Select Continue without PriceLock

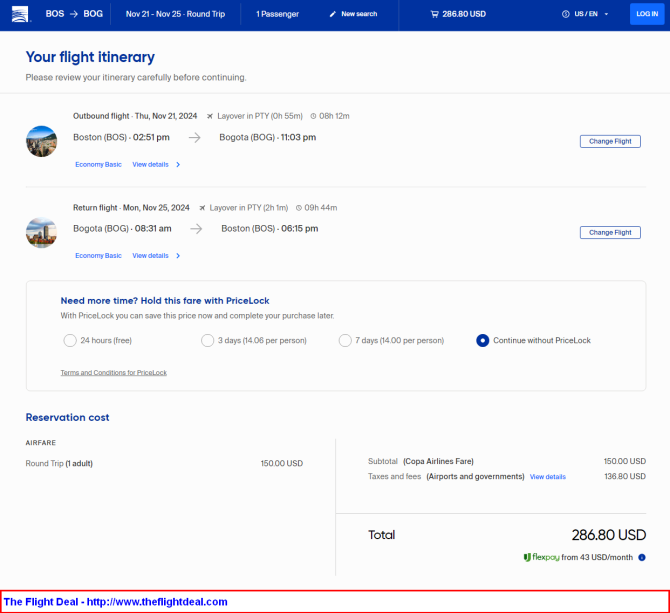click(482, 340)
